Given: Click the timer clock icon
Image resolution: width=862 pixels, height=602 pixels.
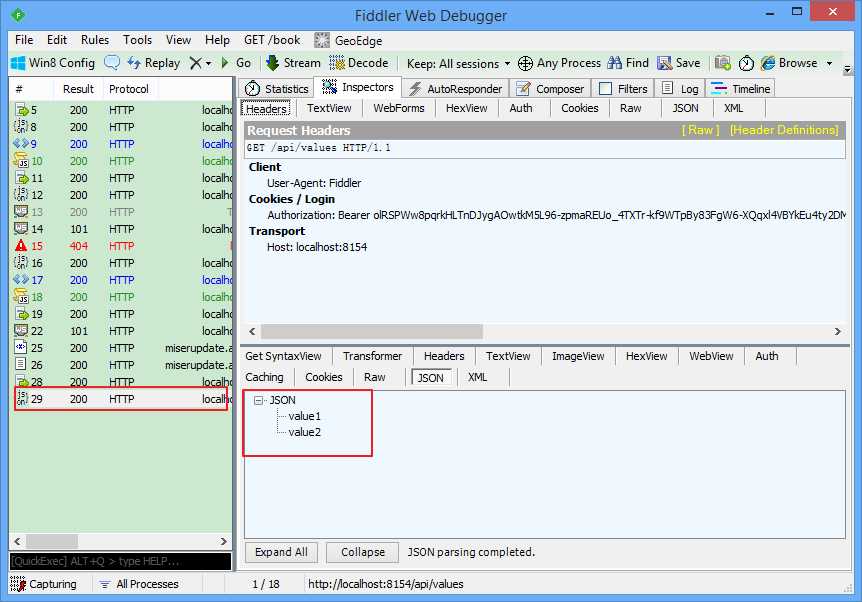Looking at the screenshot, I should tap(746, 63).
